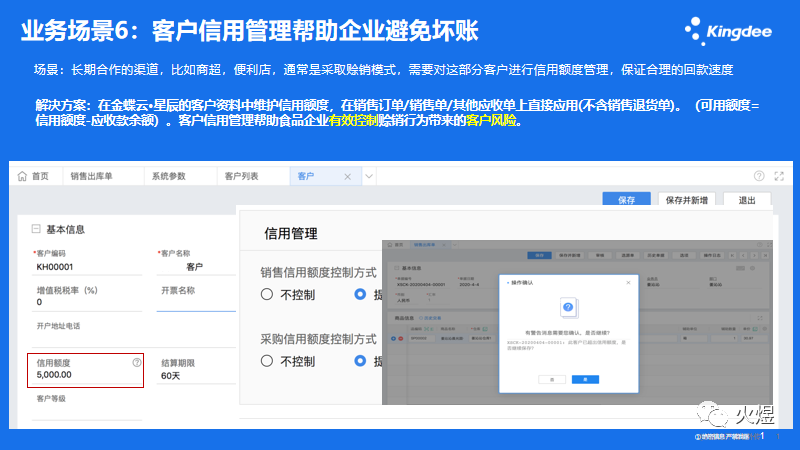Click the red delete-row minus icon in sales order grid
This screenshot has width=800, height=450.
401,338
